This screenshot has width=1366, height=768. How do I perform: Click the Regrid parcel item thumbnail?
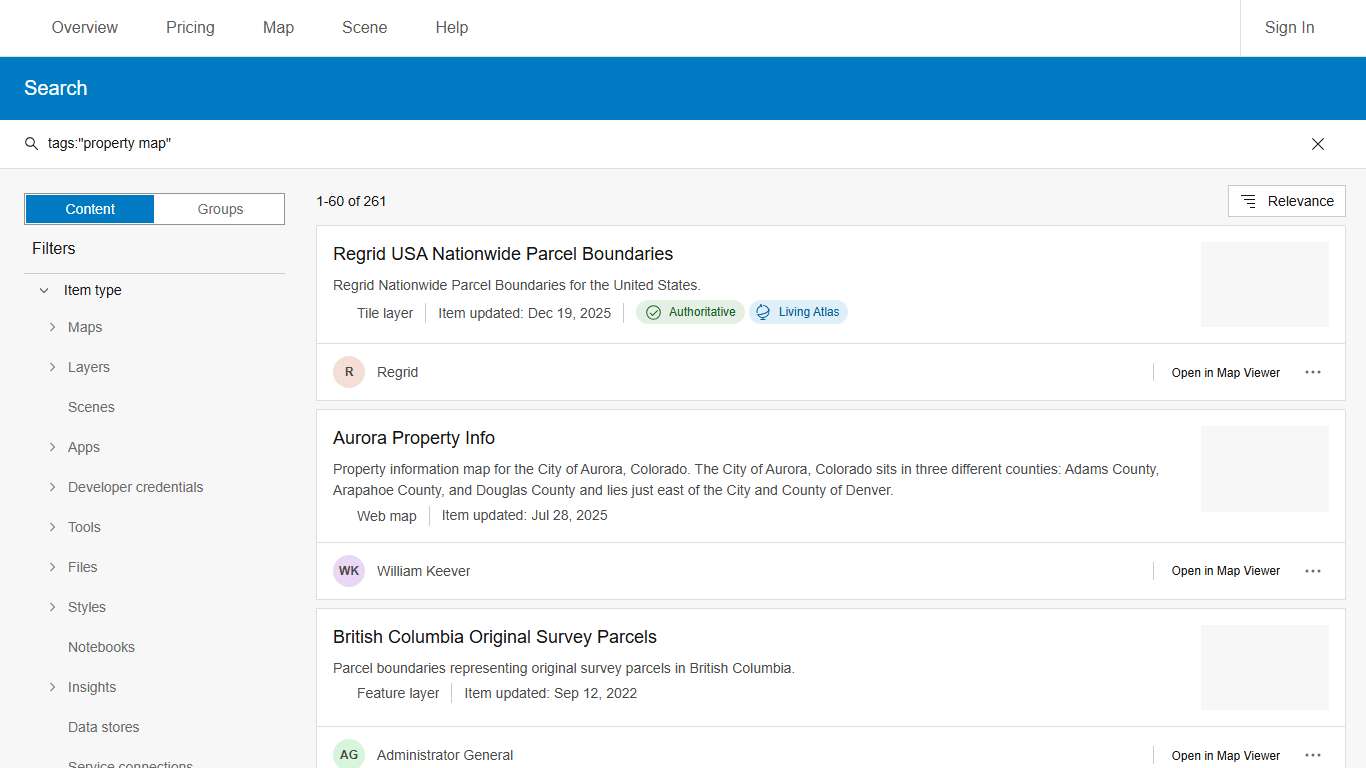click(x=1264, y=284)
